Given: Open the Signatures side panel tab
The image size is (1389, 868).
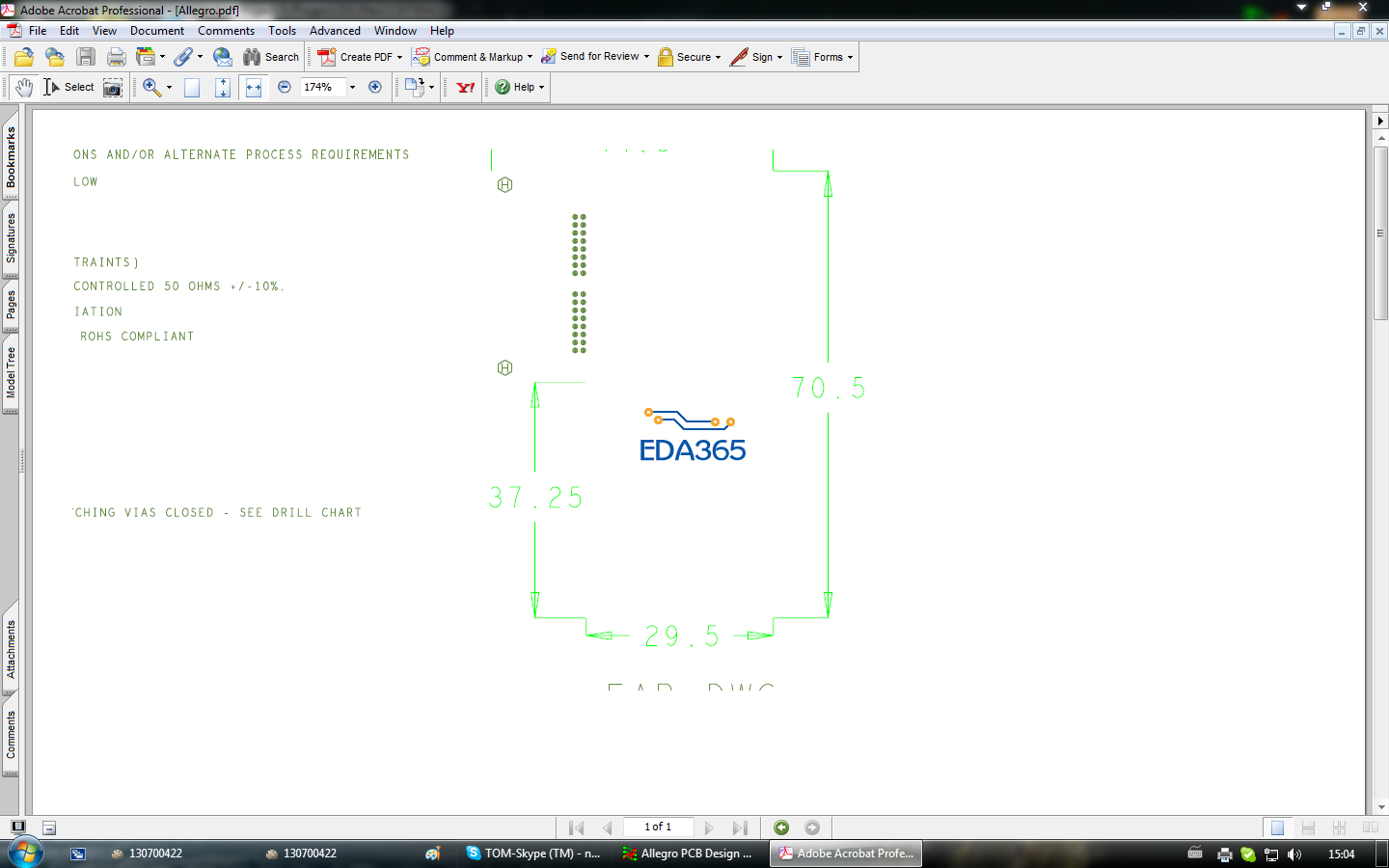Looking at the screenshot, I should click(x=11, y=238).
